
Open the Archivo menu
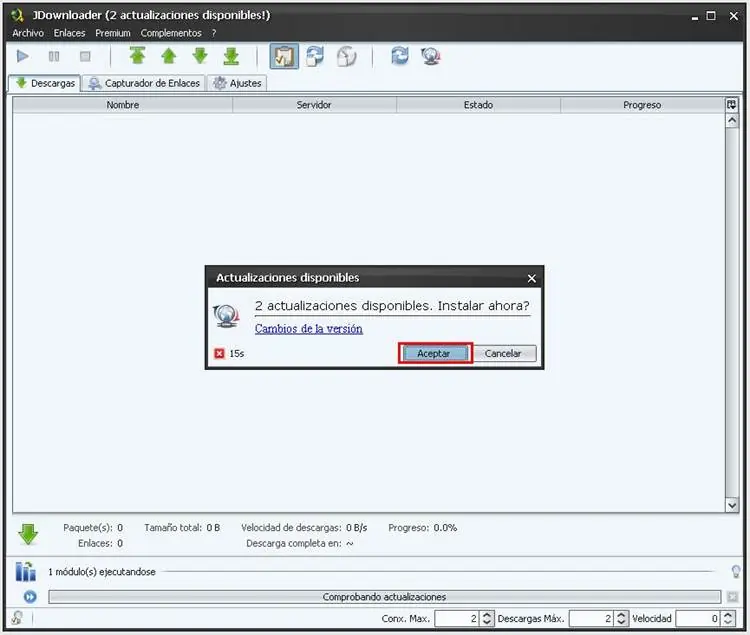tap(28, 33)
